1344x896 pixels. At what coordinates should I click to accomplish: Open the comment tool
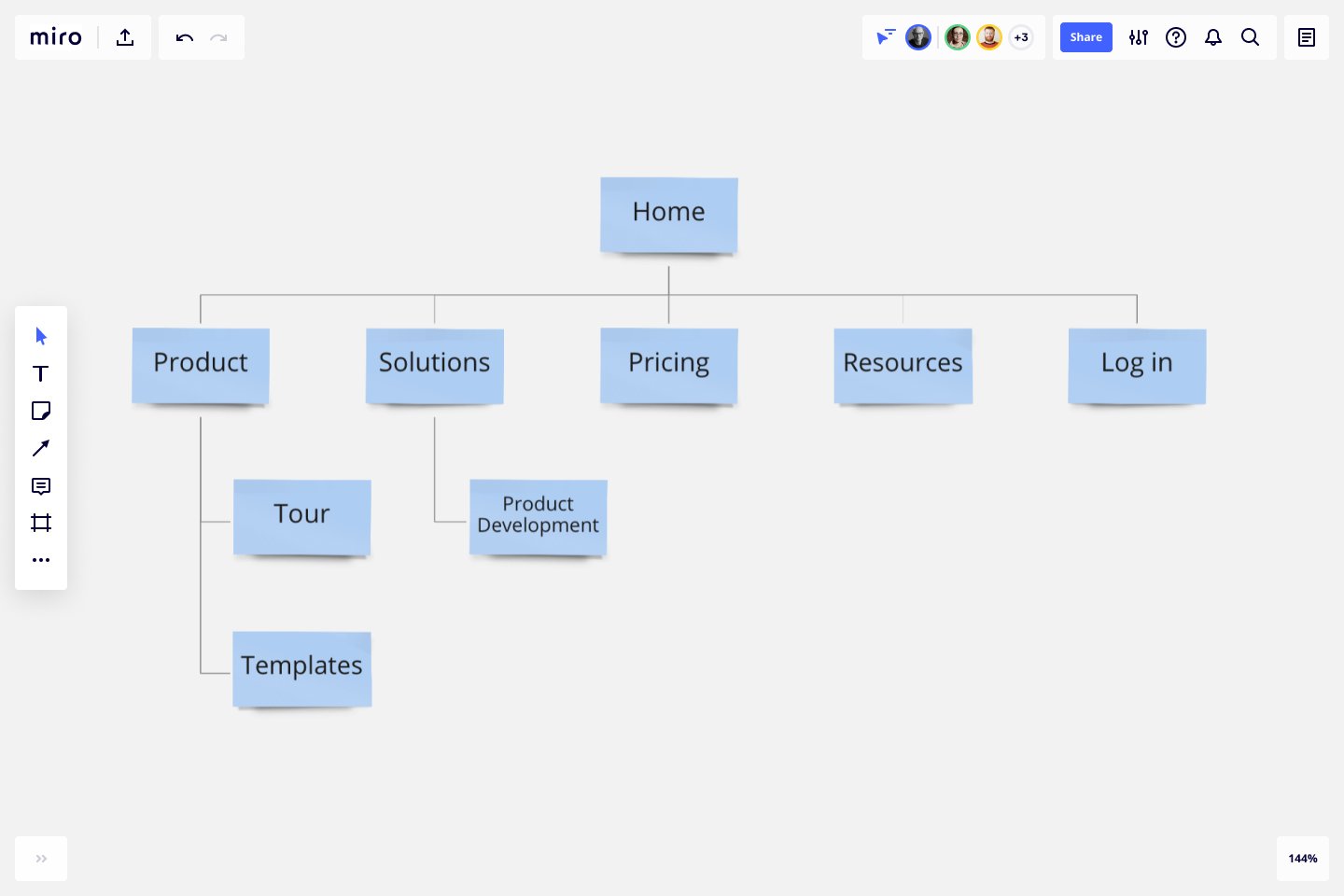point(41,485)
